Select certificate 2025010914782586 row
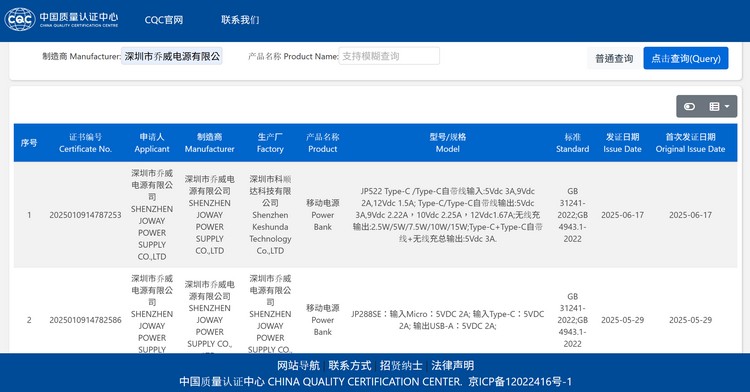 click(375, 311)
